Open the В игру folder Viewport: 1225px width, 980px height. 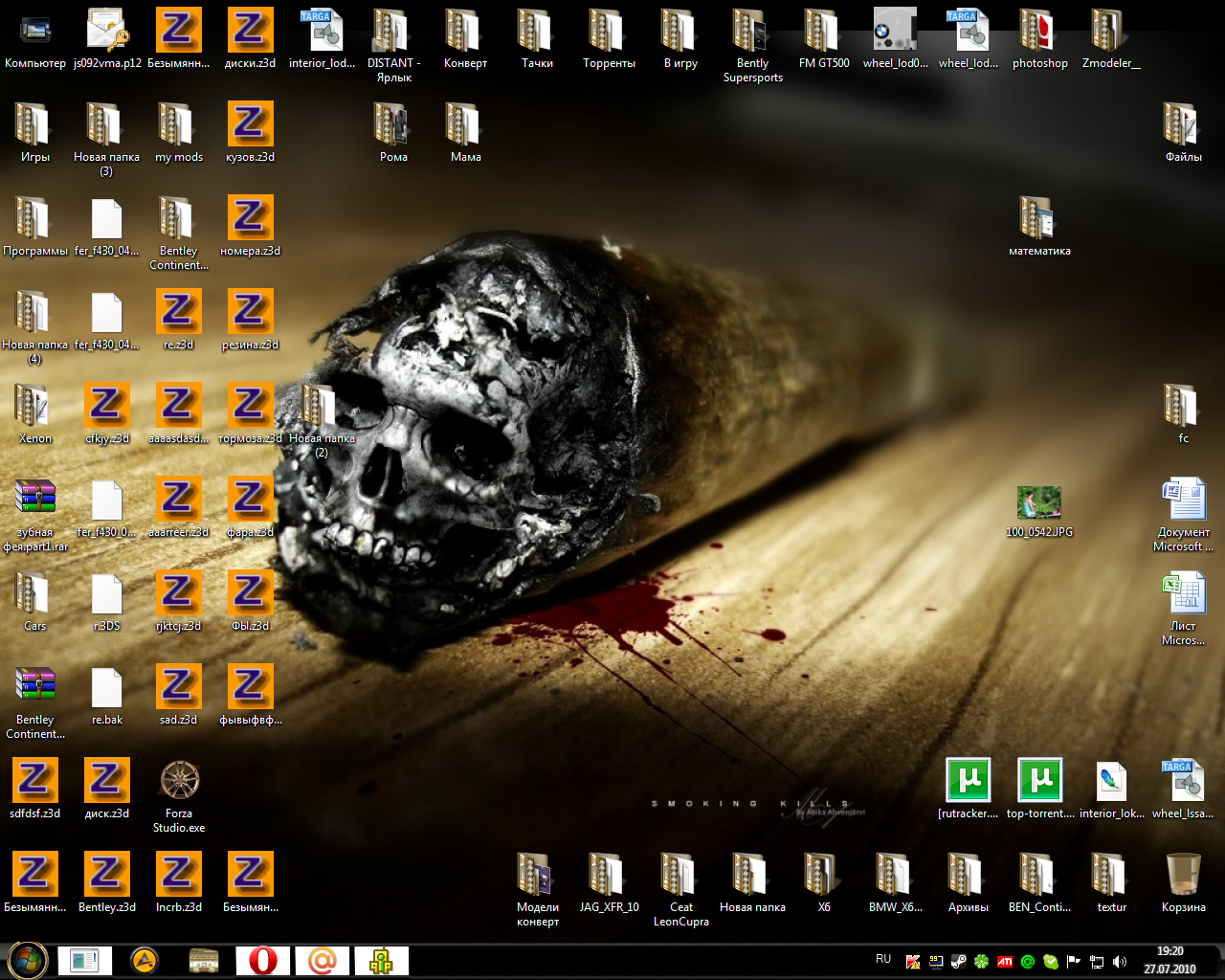[x=680, y=40]
